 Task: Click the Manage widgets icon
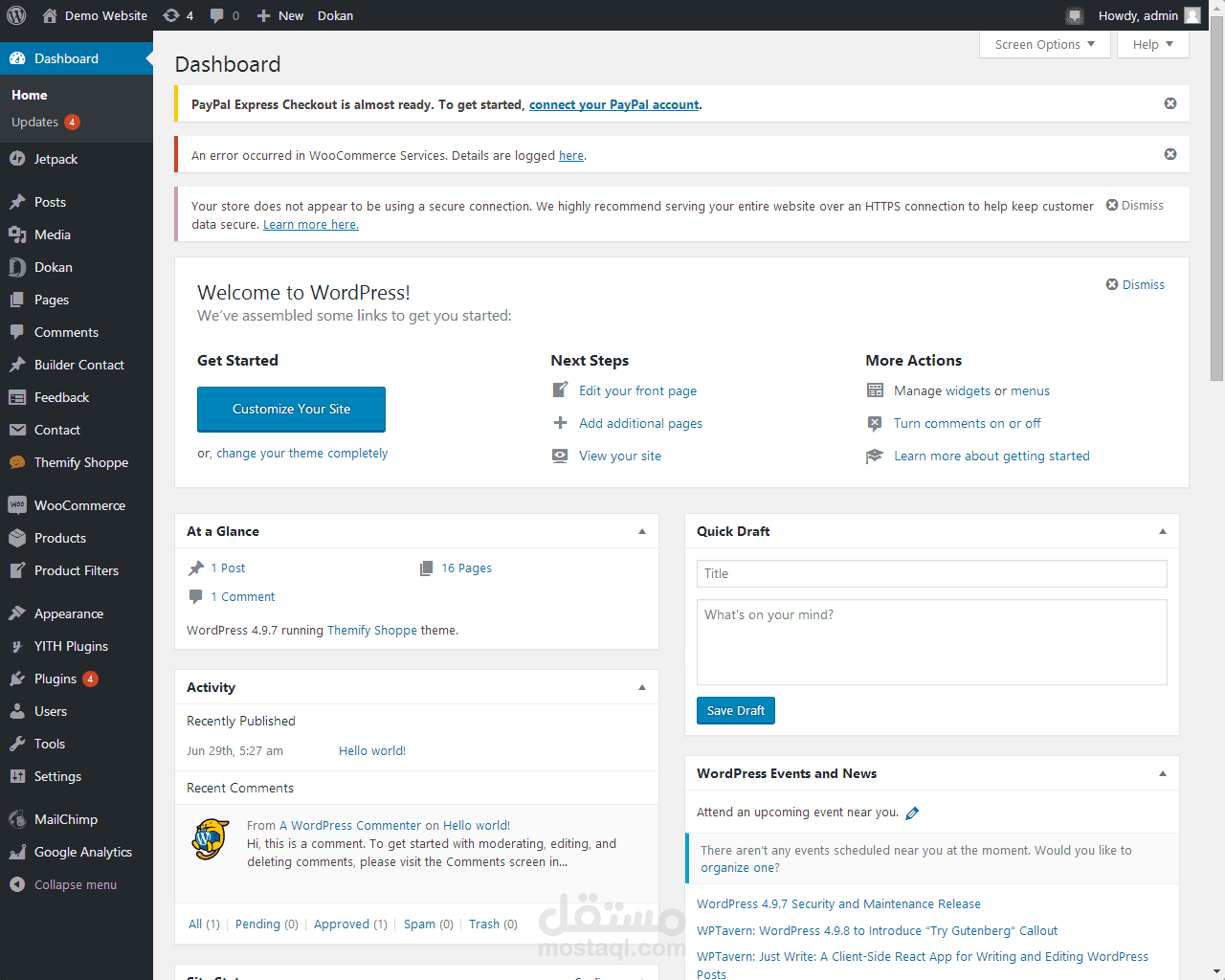[875, 390]
